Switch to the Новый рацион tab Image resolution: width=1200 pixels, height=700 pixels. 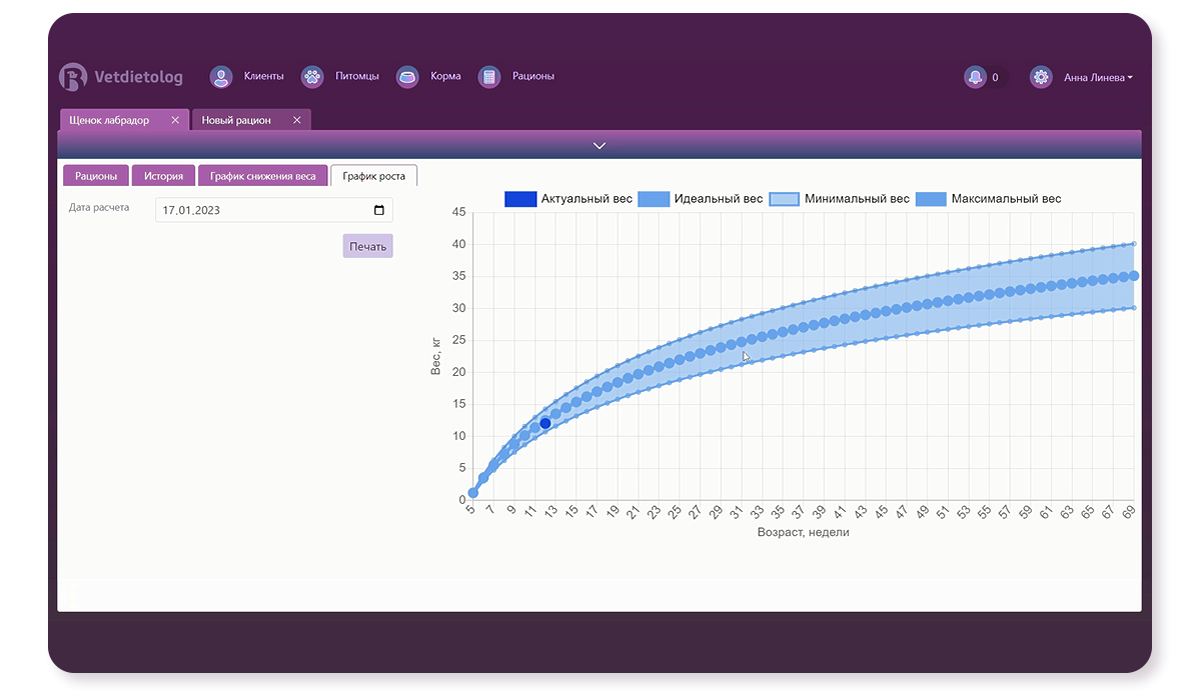(236, 120)
